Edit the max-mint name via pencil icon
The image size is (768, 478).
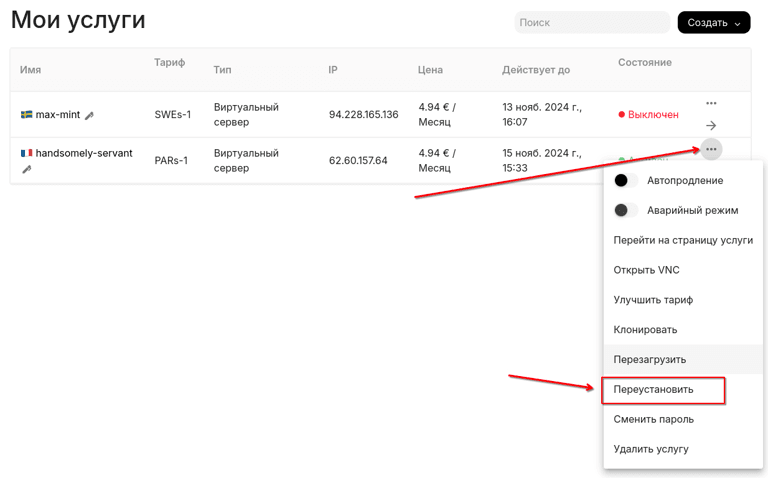coord(89,116)
